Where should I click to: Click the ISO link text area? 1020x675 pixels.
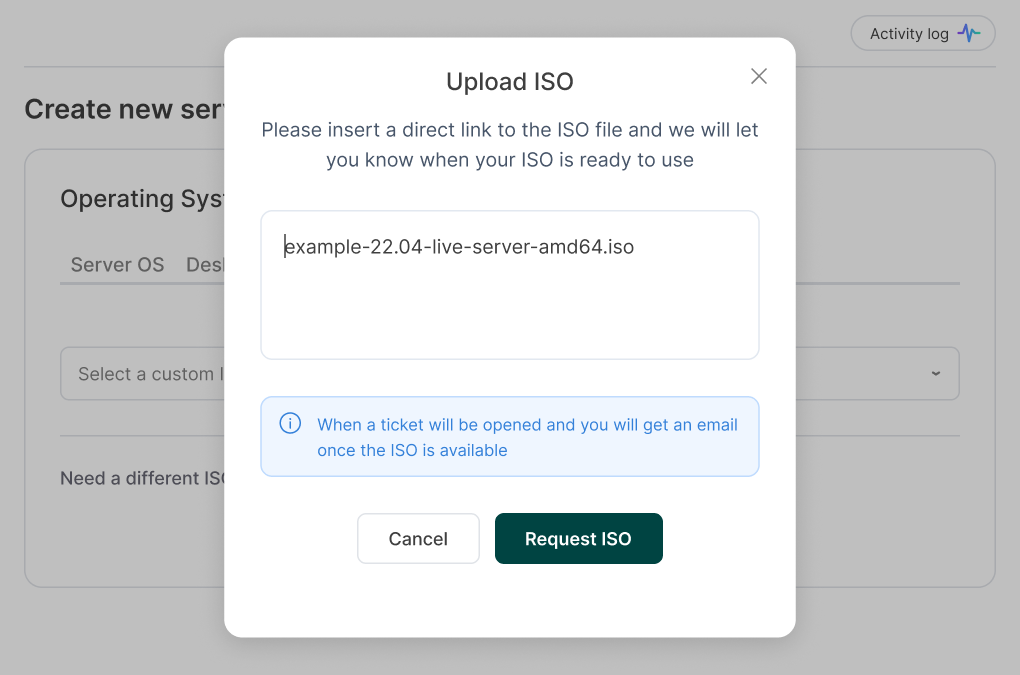(509, 285)
